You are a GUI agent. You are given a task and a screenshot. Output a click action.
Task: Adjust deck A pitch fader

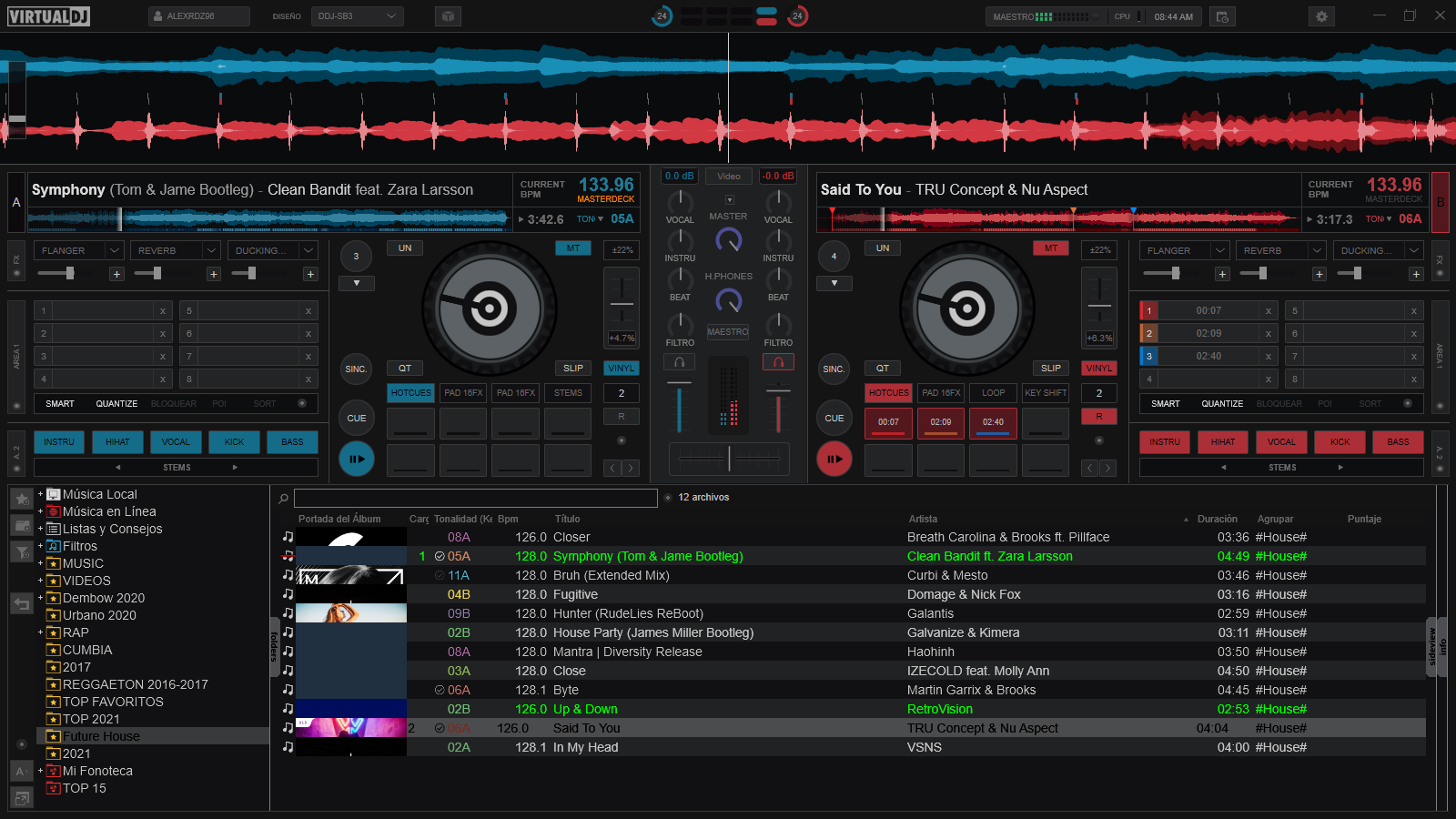(x=622, y=304)
